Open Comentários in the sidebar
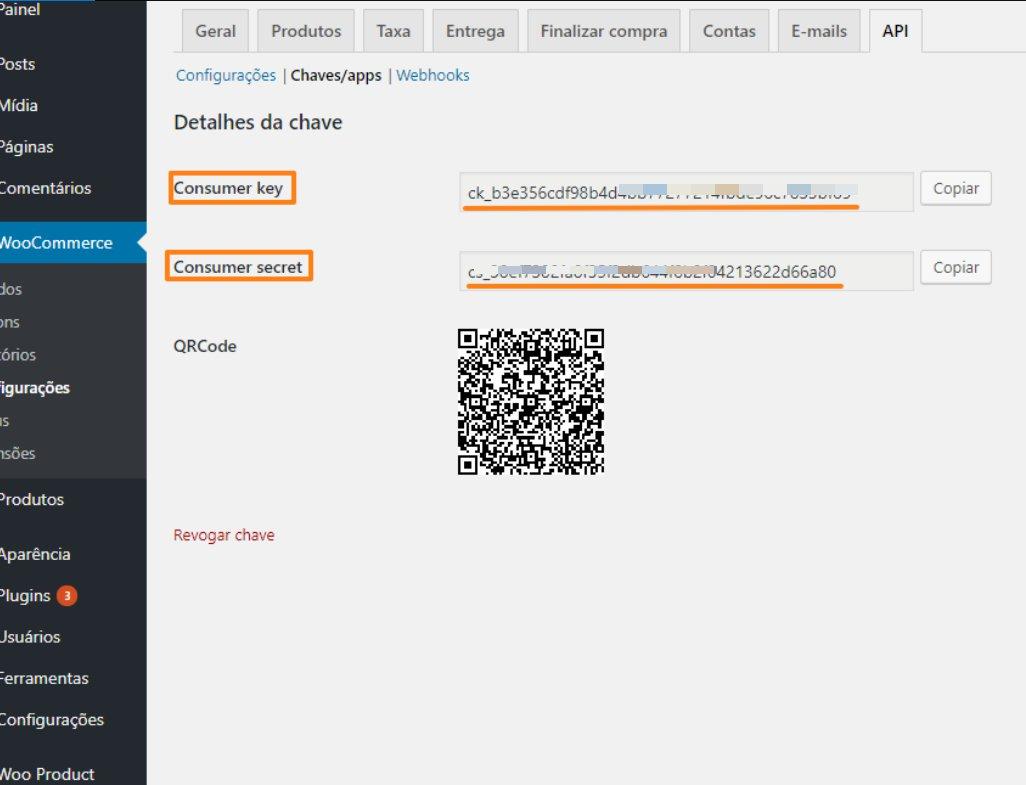The height and width of the screenshot is (785, 1026). 45,188
